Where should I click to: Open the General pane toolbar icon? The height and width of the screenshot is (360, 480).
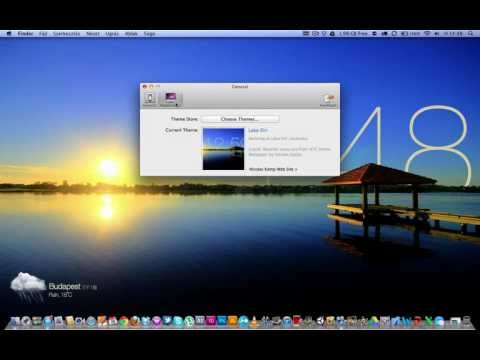(150, 99)
